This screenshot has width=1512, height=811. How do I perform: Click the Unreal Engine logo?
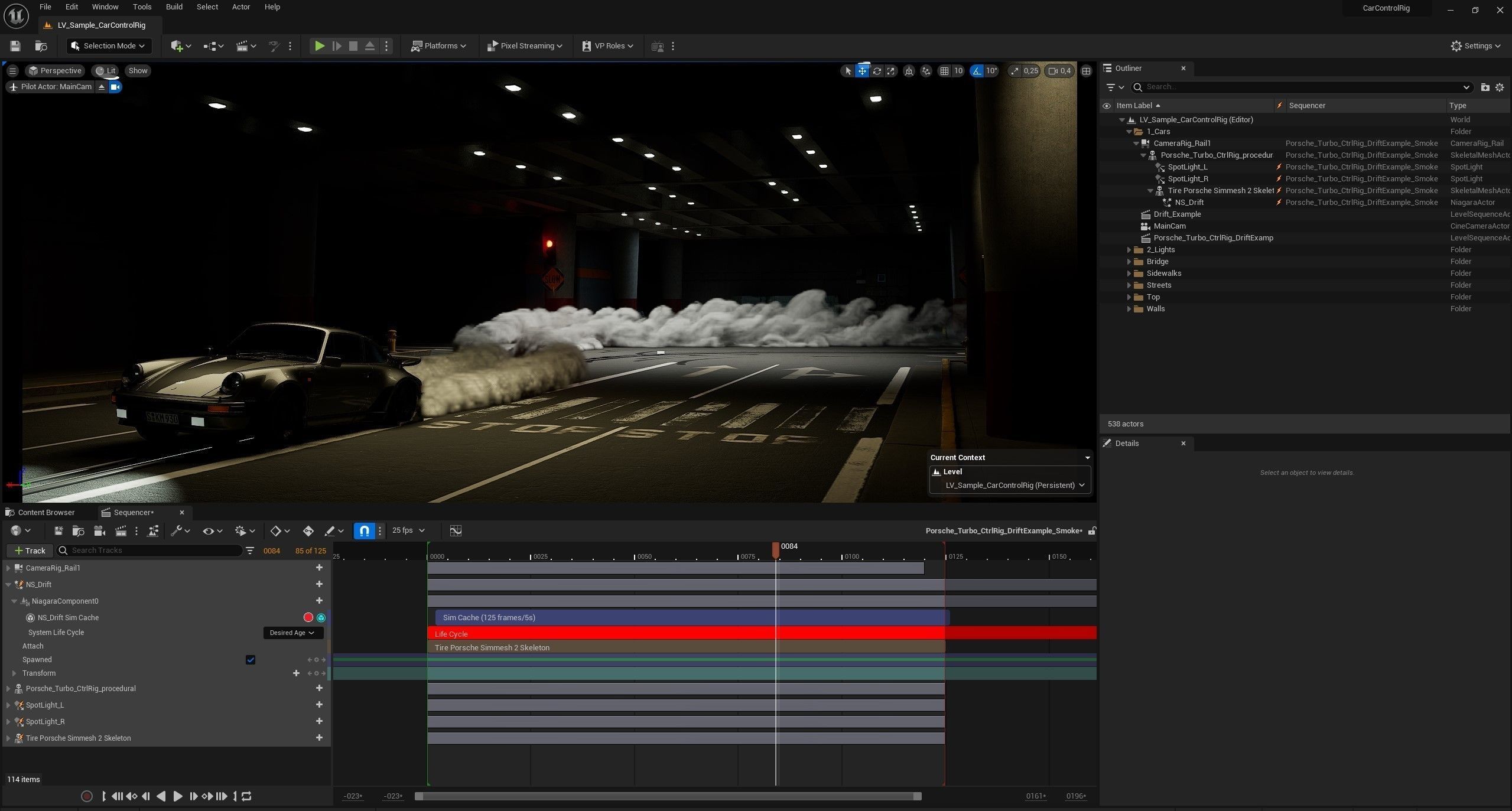tap(16, 15)
